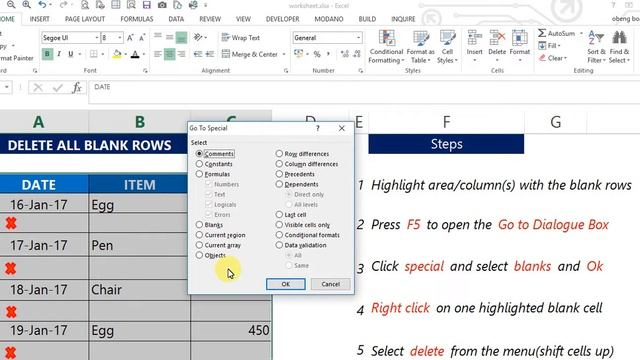
Task: Open Cell Styles gallery
Action: point(447,47)
